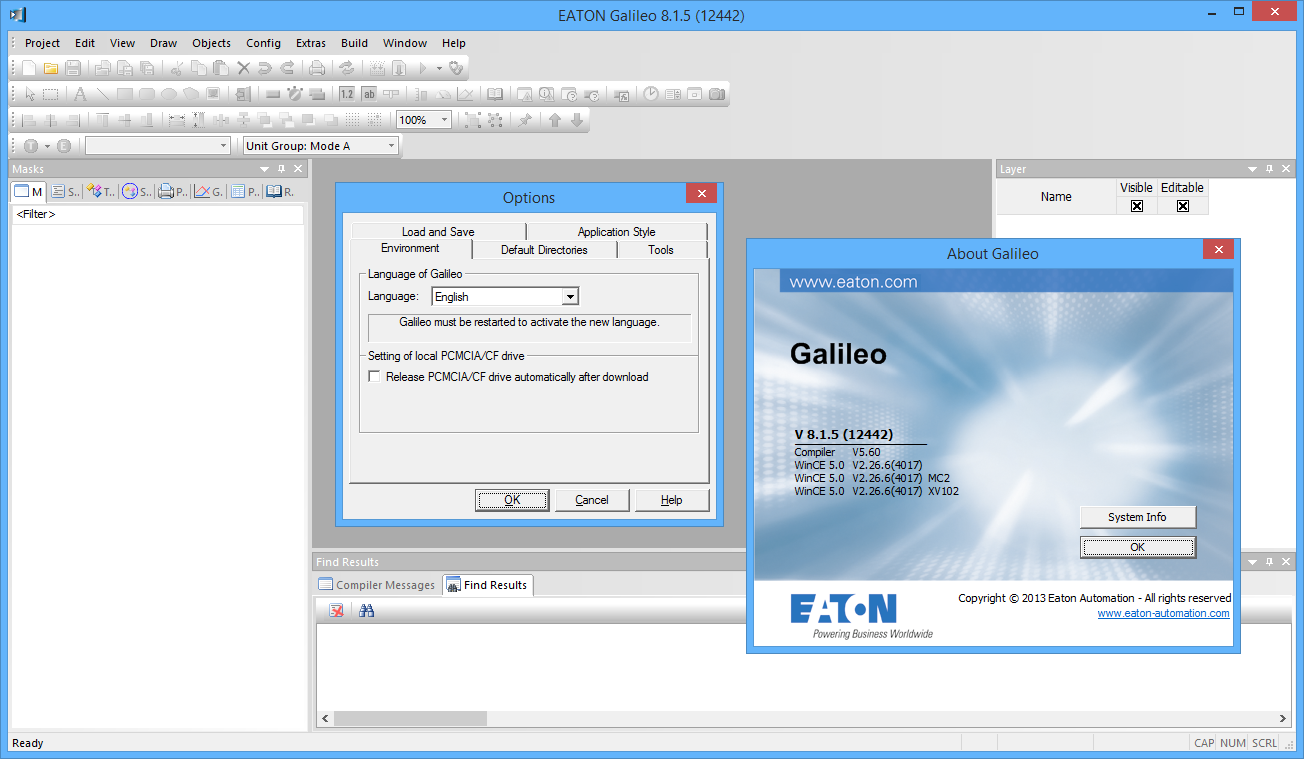Open the Masks panel options arrow
The image size is (1304, 759).
click(x=264, y=169)
